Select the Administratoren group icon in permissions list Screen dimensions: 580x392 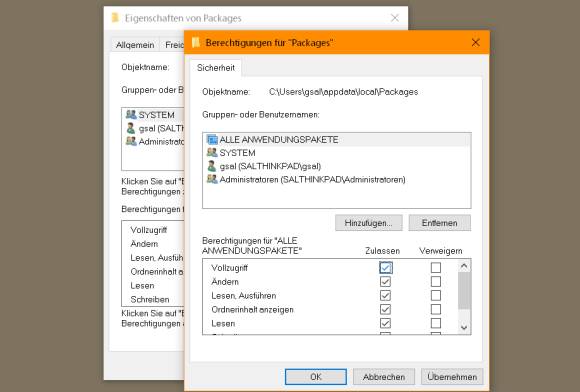[x=212, y=179]
